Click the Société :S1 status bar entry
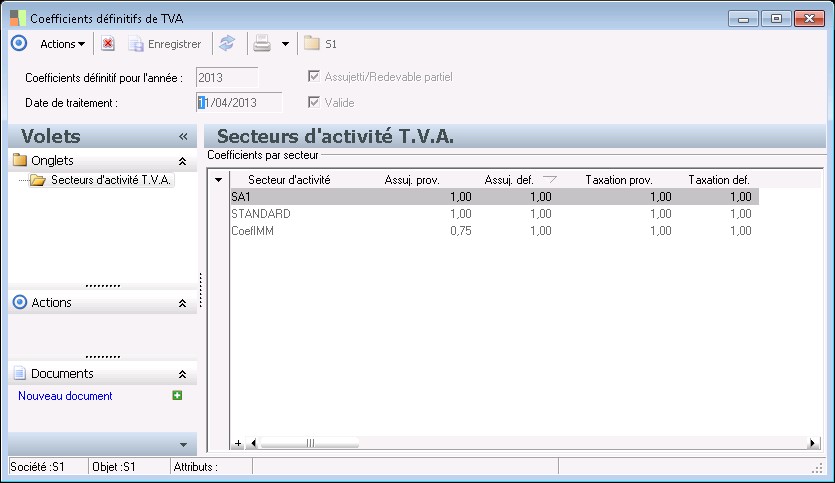 click(x=37, y=467)
